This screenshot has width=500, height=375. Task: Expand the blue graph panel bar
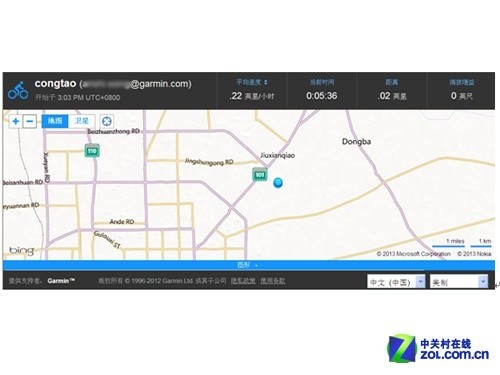pos(249,265)
